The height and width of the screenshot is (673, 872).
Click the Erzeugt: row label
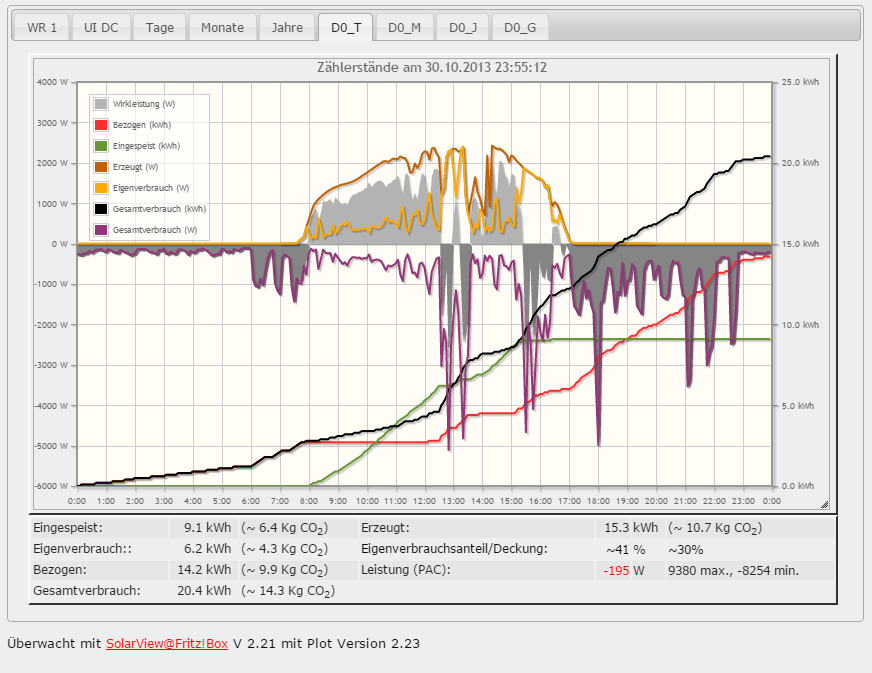click(x=385, y=528)
